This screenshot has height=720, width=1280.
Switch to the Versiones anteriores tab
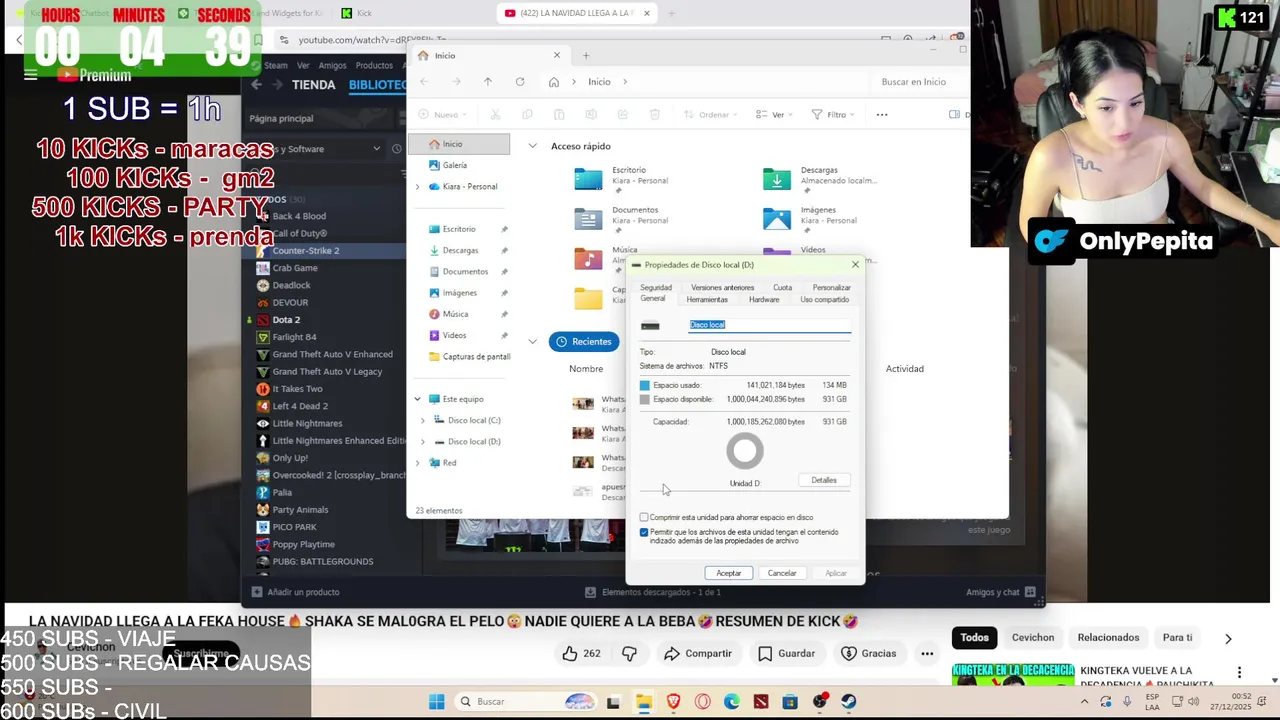pyautogui.click(x=722, y=288)
